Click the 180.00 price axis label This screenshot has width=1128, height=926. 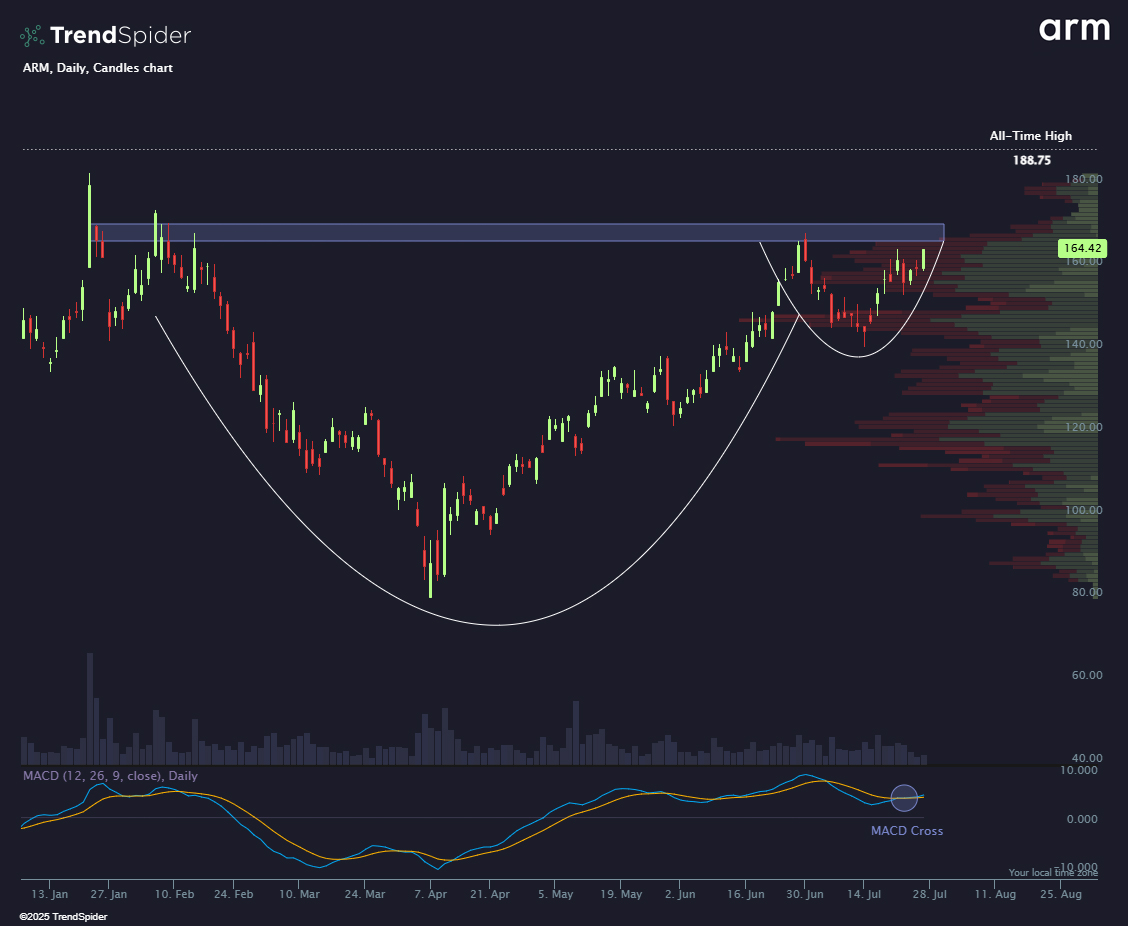[1083, 178]
